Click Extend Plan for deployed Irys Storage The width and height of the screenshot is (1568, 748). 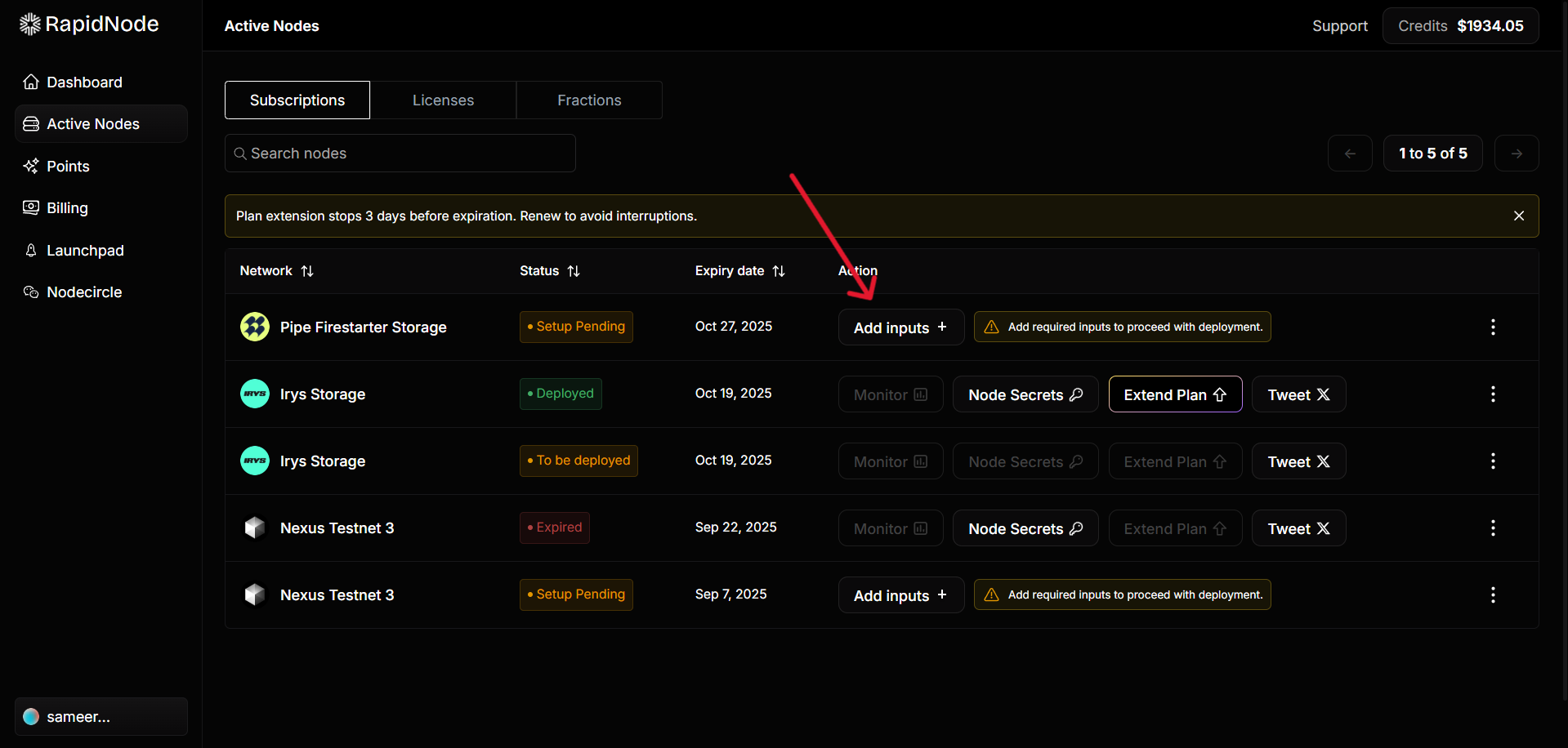point(1174,394)
